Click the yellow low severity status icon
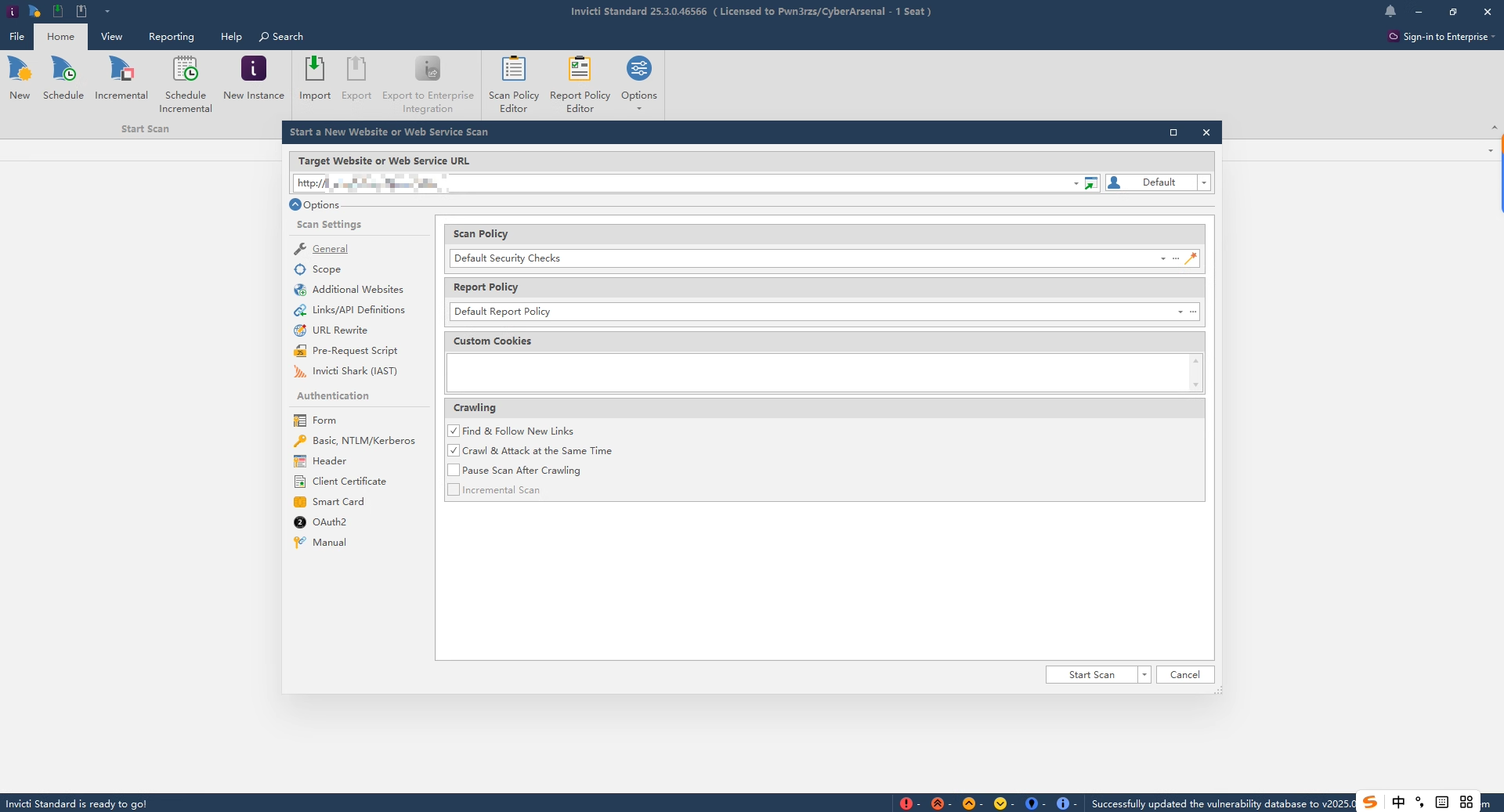The width and height of the screenshot is (1504, 812). pos(1000,803)
